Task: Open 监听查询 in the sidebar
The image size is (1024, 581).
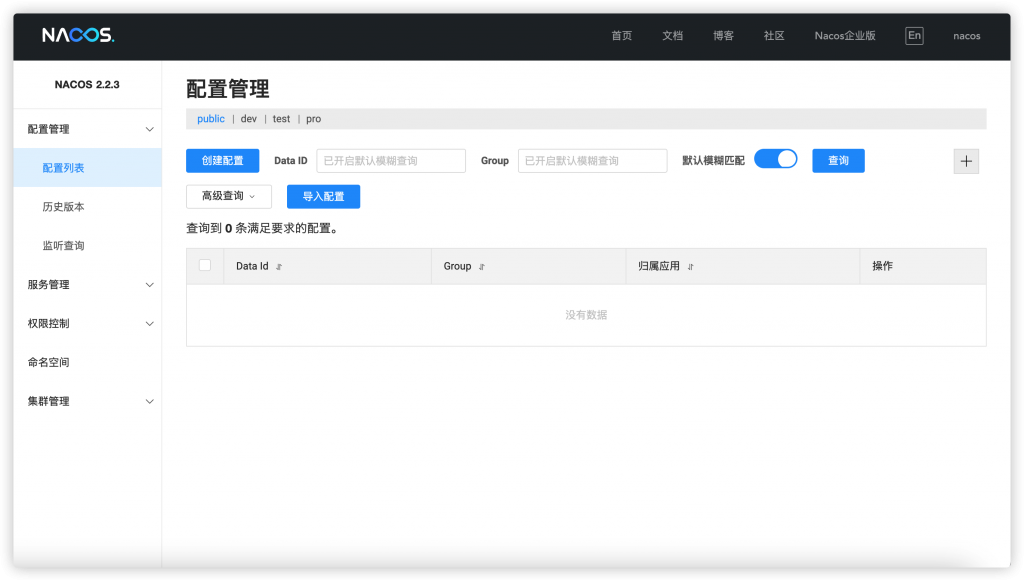Action: click(63, 246)
